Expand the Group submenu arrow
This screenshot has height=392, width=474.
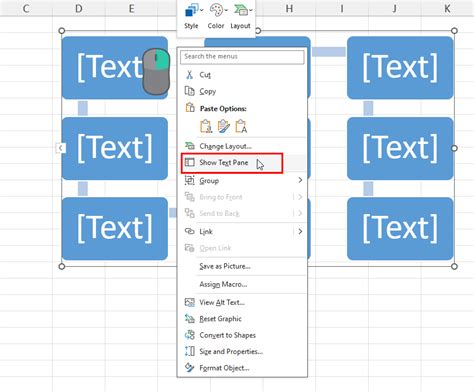pyautogui.click(x=300, y=180)
